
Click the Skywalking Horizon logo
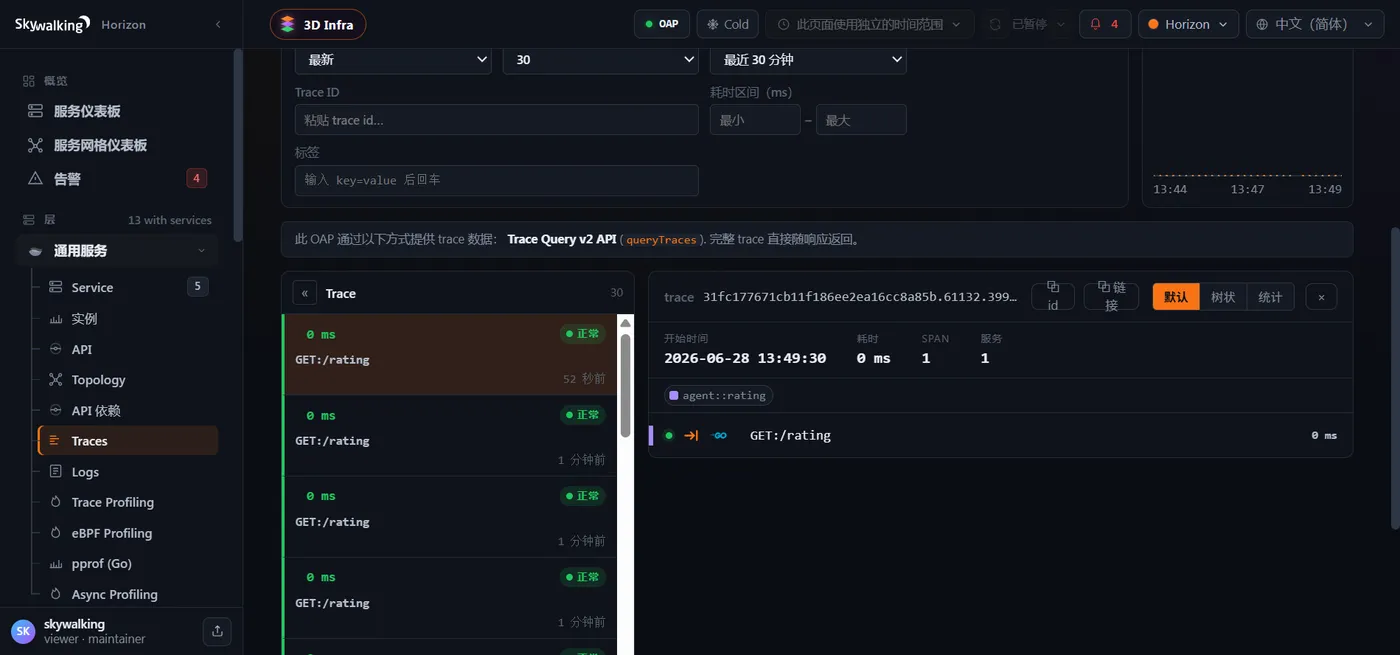(x=80, y=24)
